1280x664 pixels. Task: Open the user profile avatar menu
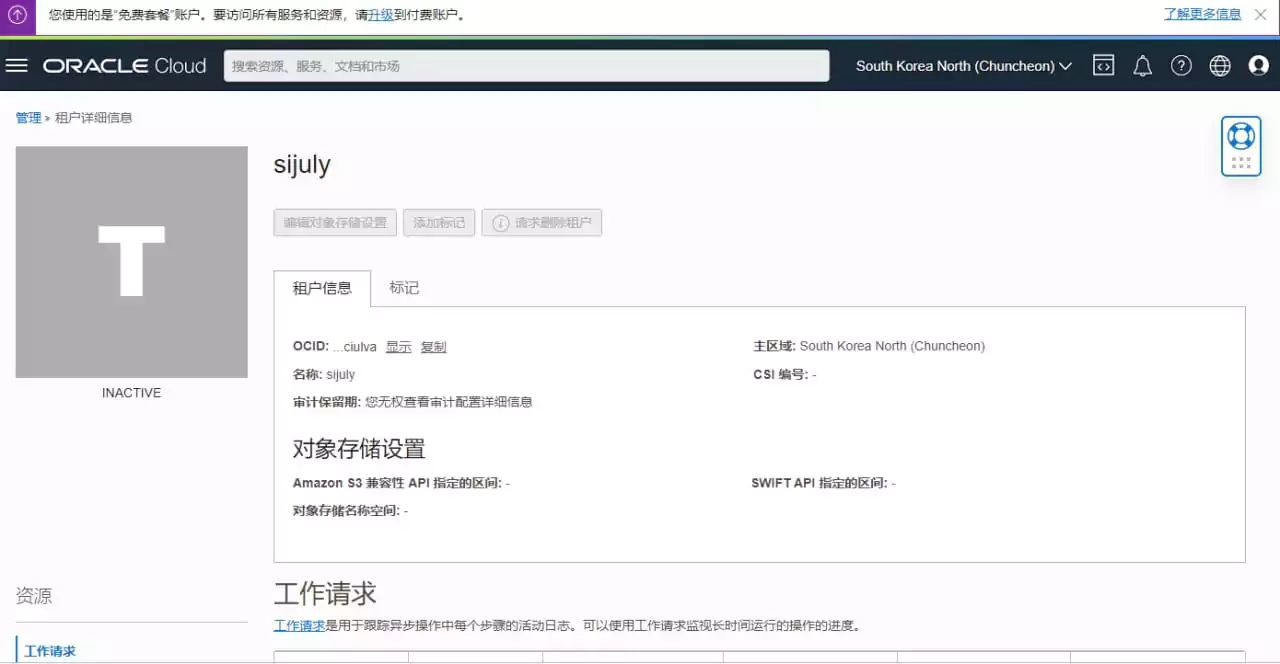(x=1259, y=66)
